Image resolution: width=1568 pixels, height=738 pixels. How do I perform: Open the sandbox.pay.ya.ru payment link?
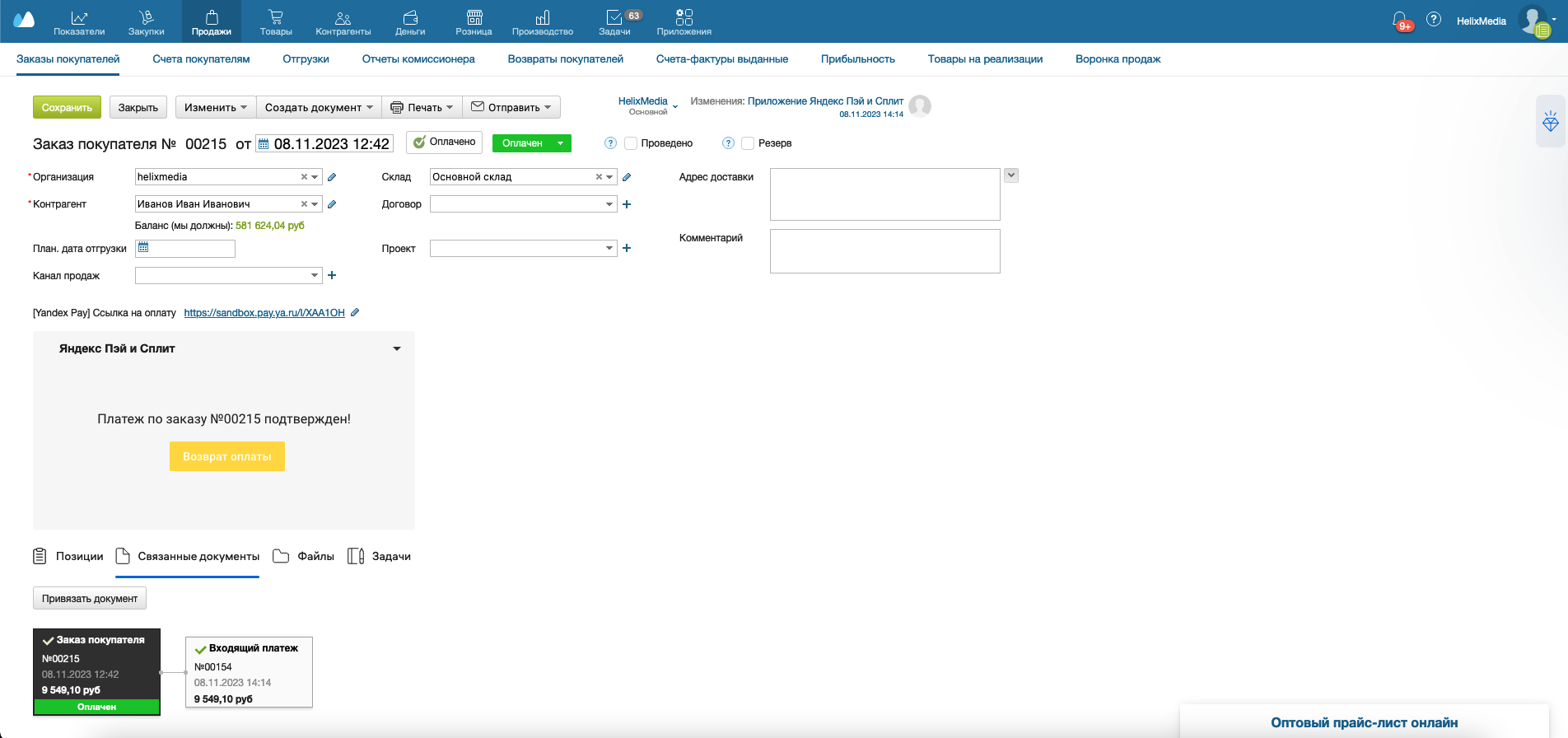(264, 313)
